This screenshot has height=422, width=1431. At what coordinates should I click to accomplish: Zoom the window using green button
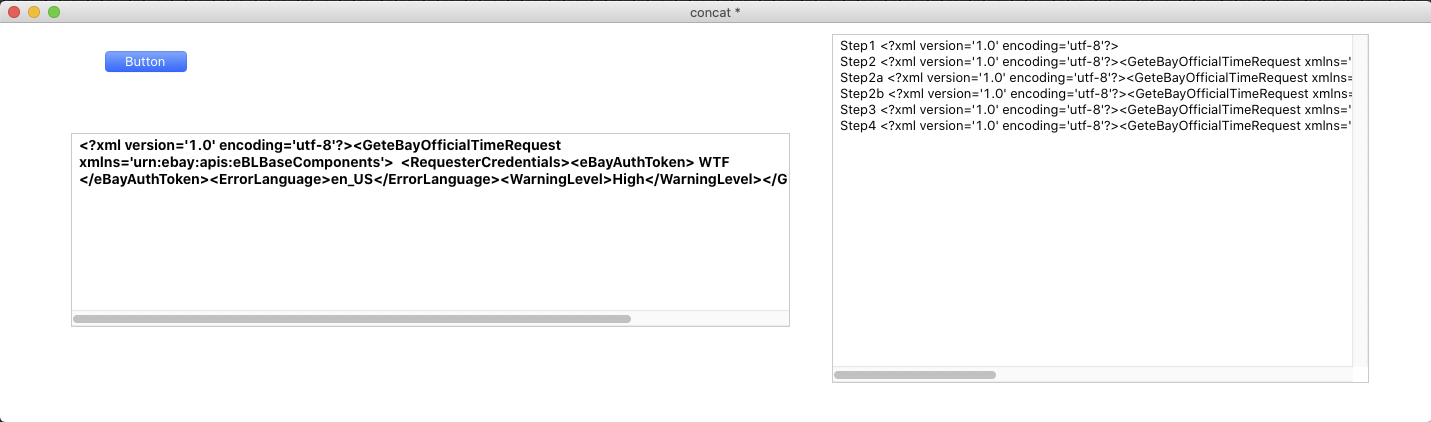point(54,12)
